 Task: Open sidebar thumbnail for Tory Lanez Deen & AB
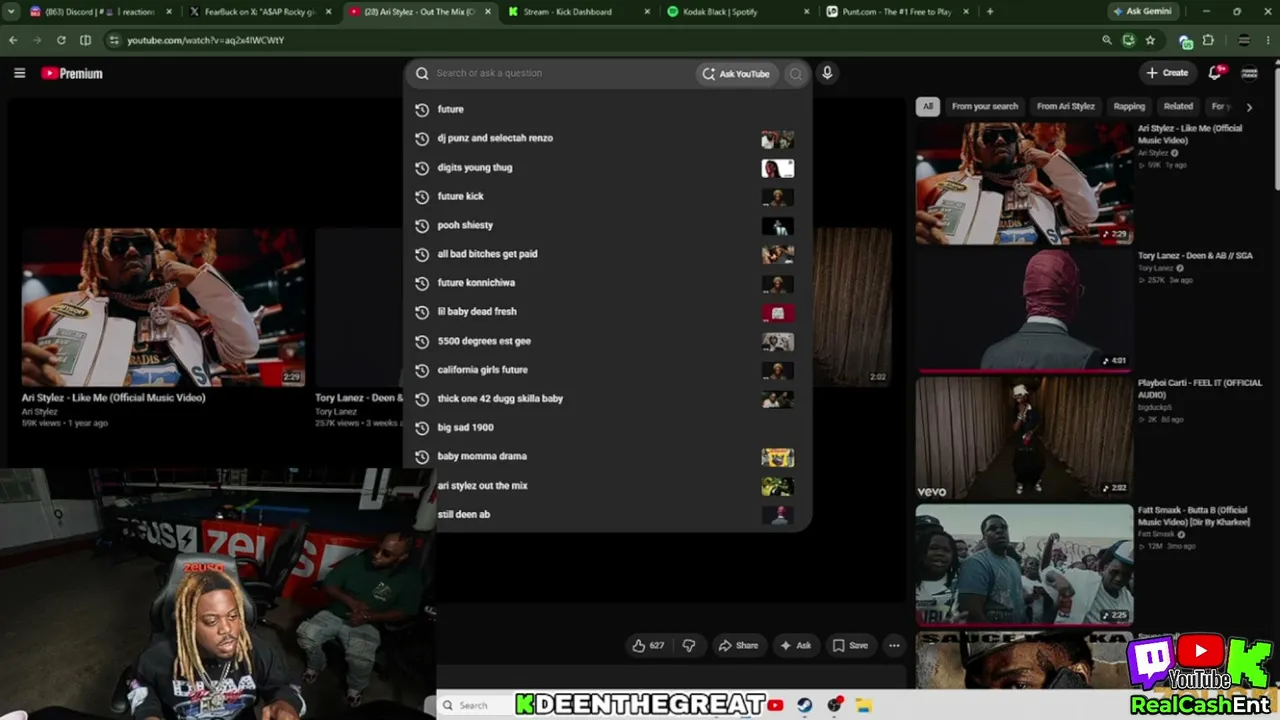[x=1024, y=310]
